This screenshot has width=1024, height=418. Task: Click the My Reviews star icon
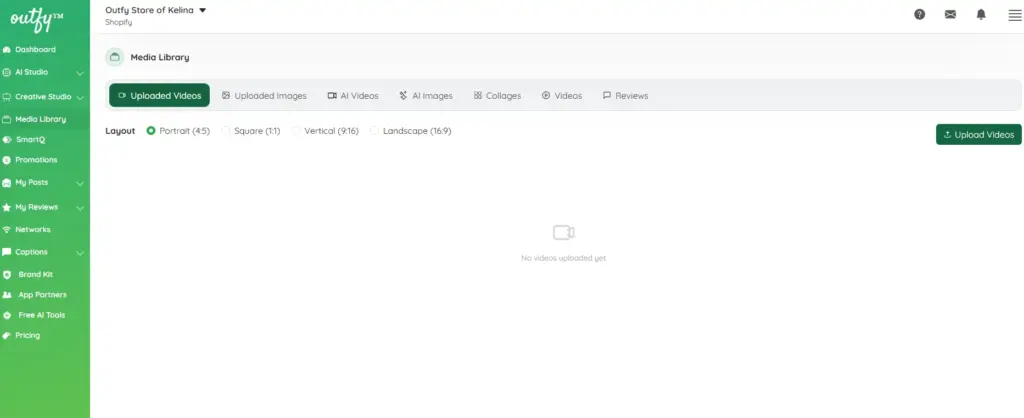[7, 207]
